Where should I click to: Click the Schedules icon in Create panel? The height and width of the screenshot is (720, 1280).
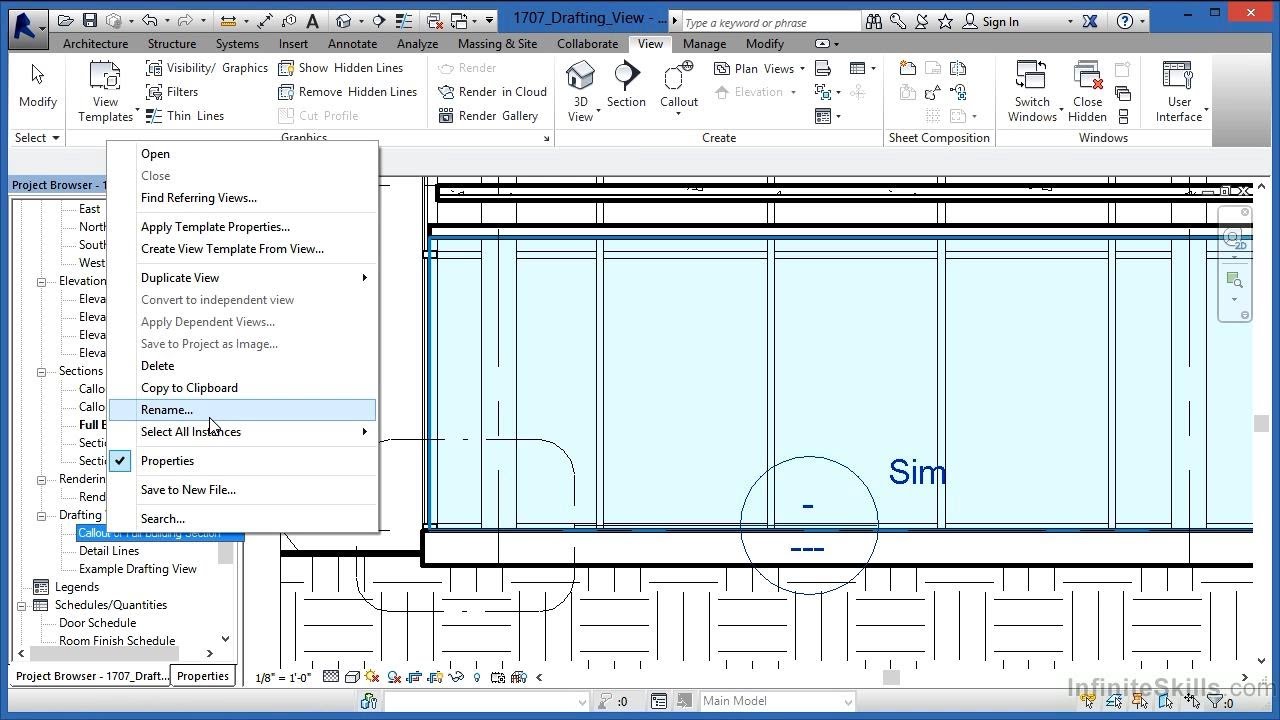pos(858,68)
